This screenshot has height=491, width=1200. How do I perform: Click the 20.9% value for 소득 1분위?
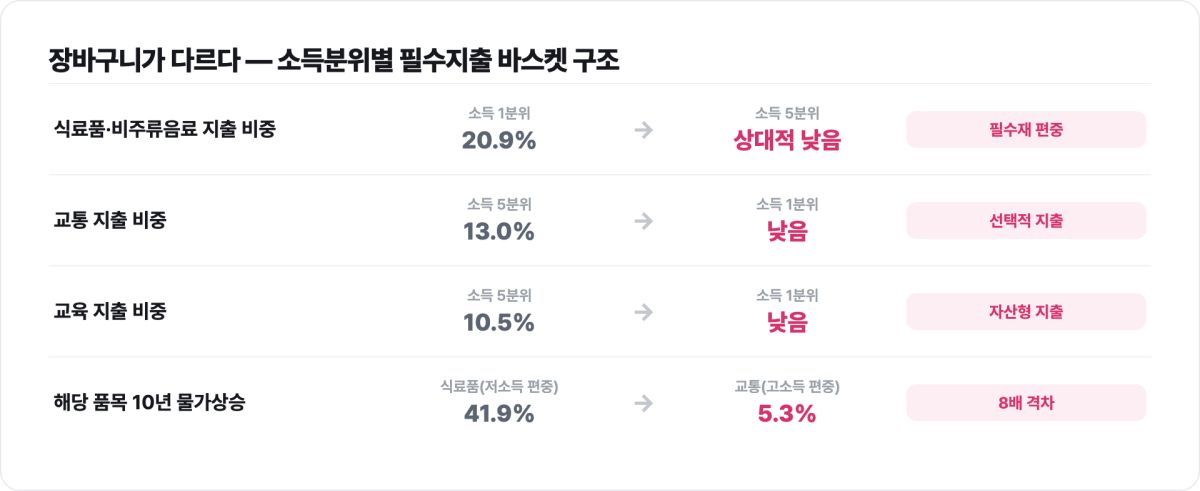click(499, 141)
